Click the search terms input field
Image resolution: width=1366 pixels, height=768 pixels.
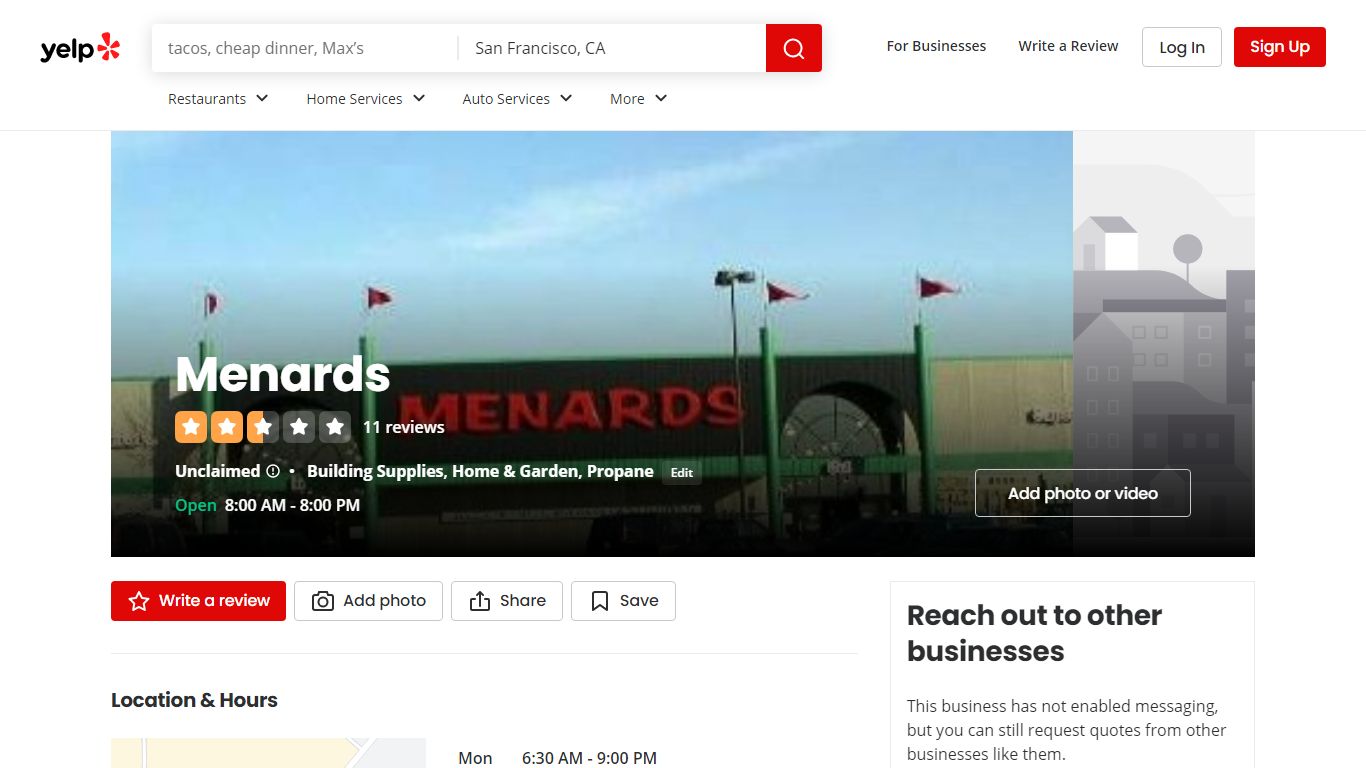[x=305, y=48]
